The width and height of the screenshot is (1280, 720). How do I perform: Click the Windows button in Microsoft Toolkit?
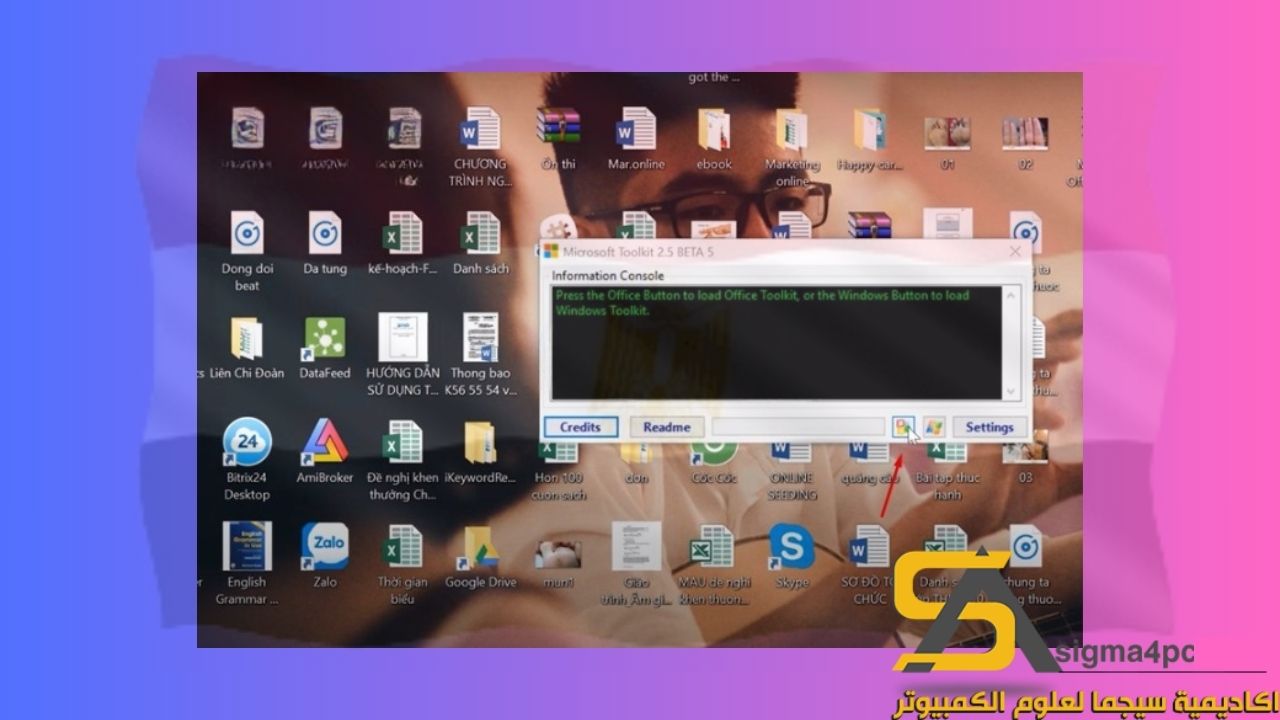[x=934, y=427]
